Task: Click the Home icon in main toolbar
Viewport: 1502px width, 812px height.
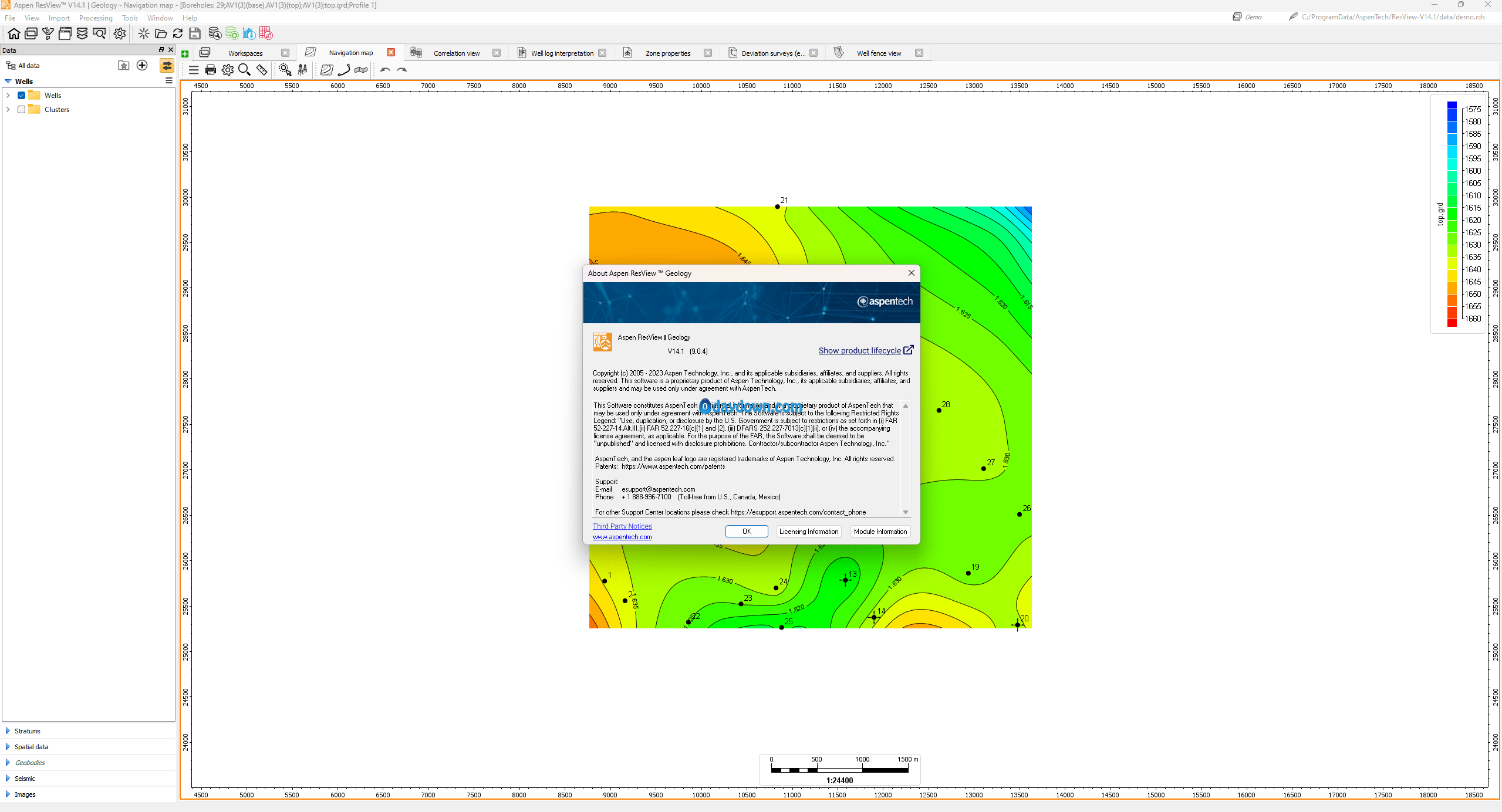Action: pos(13,33)
